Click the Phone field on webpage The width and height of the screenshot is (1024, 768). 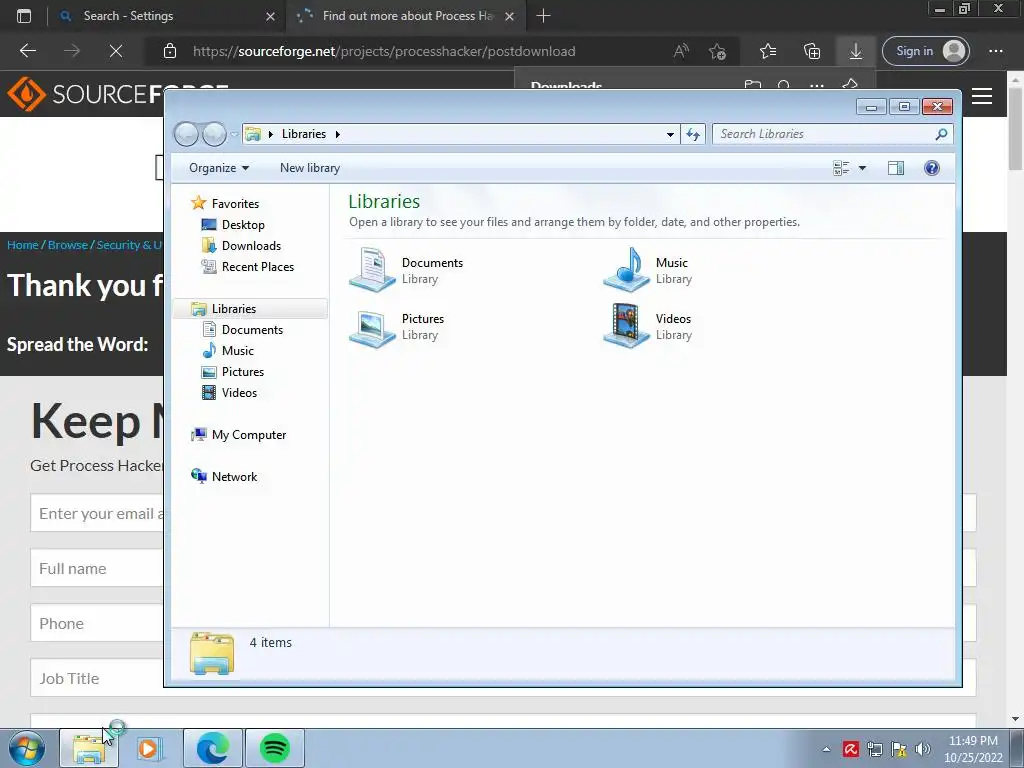click(97, 624)
